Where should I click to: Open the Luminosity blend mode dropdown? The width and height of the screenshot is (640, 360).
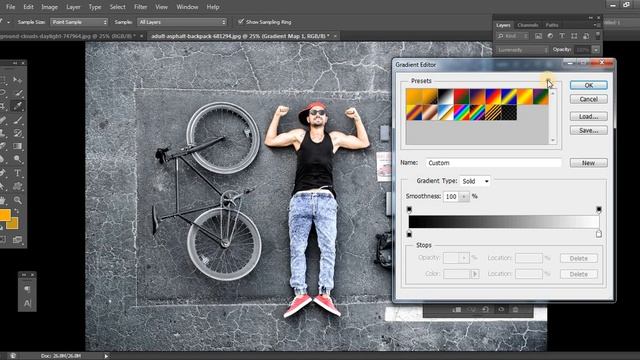click(522, 50)
